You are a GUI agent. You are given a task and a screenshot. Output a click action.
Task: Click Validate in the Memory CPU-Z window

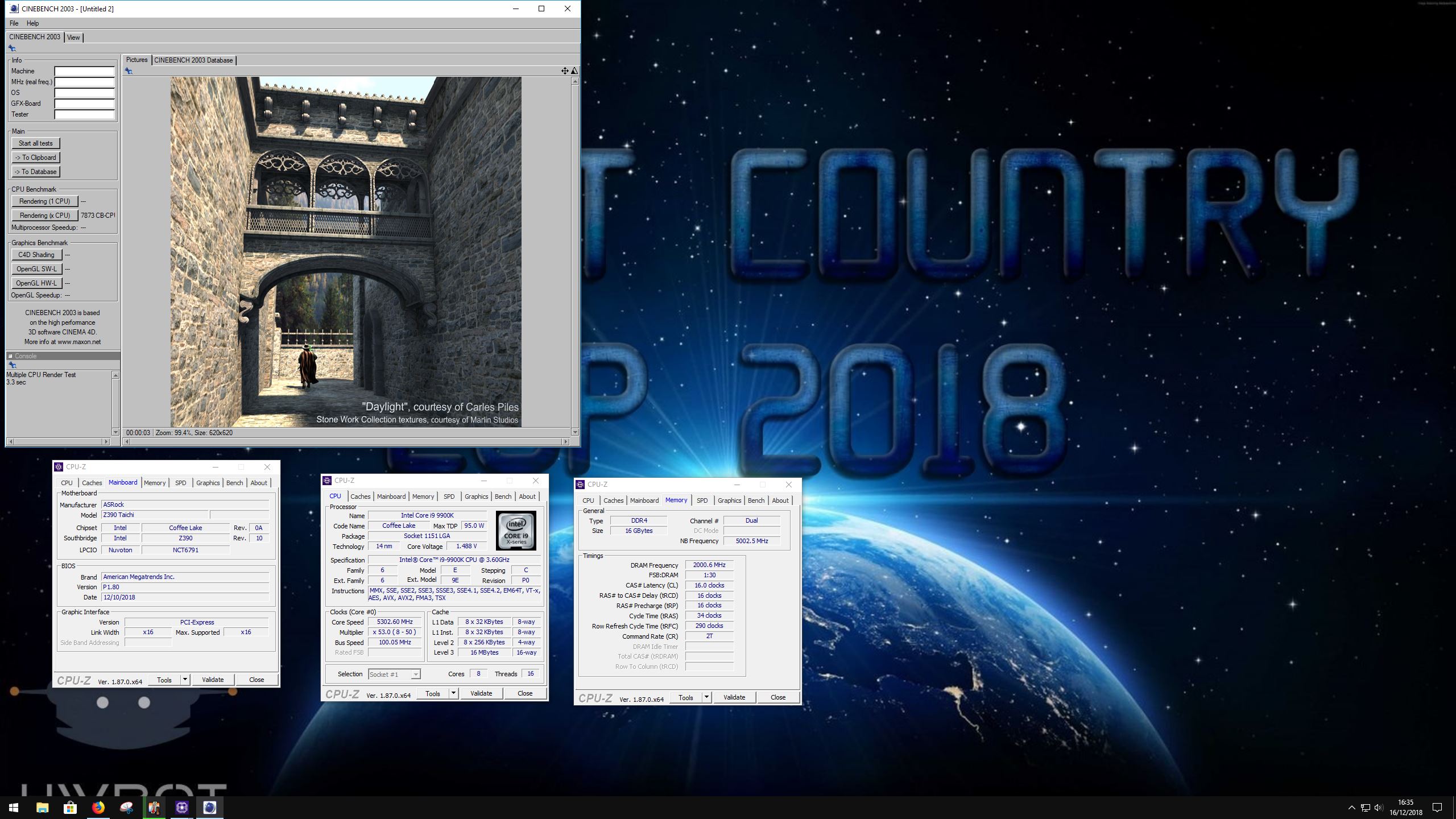pos(734,697)
